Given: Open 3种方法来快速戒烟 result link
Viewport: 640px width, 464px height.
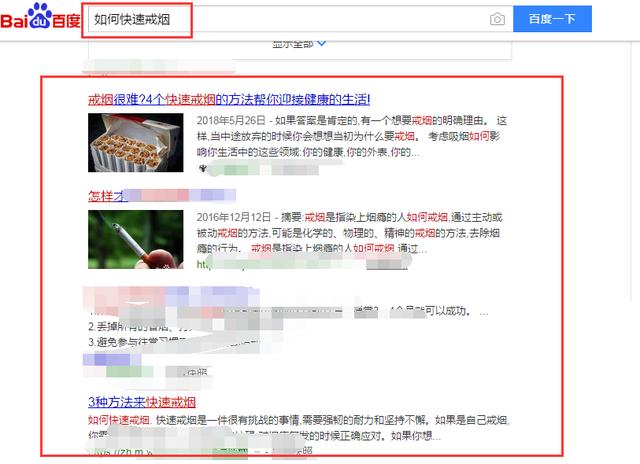Looking at the screenshot, I should point(142,402).
